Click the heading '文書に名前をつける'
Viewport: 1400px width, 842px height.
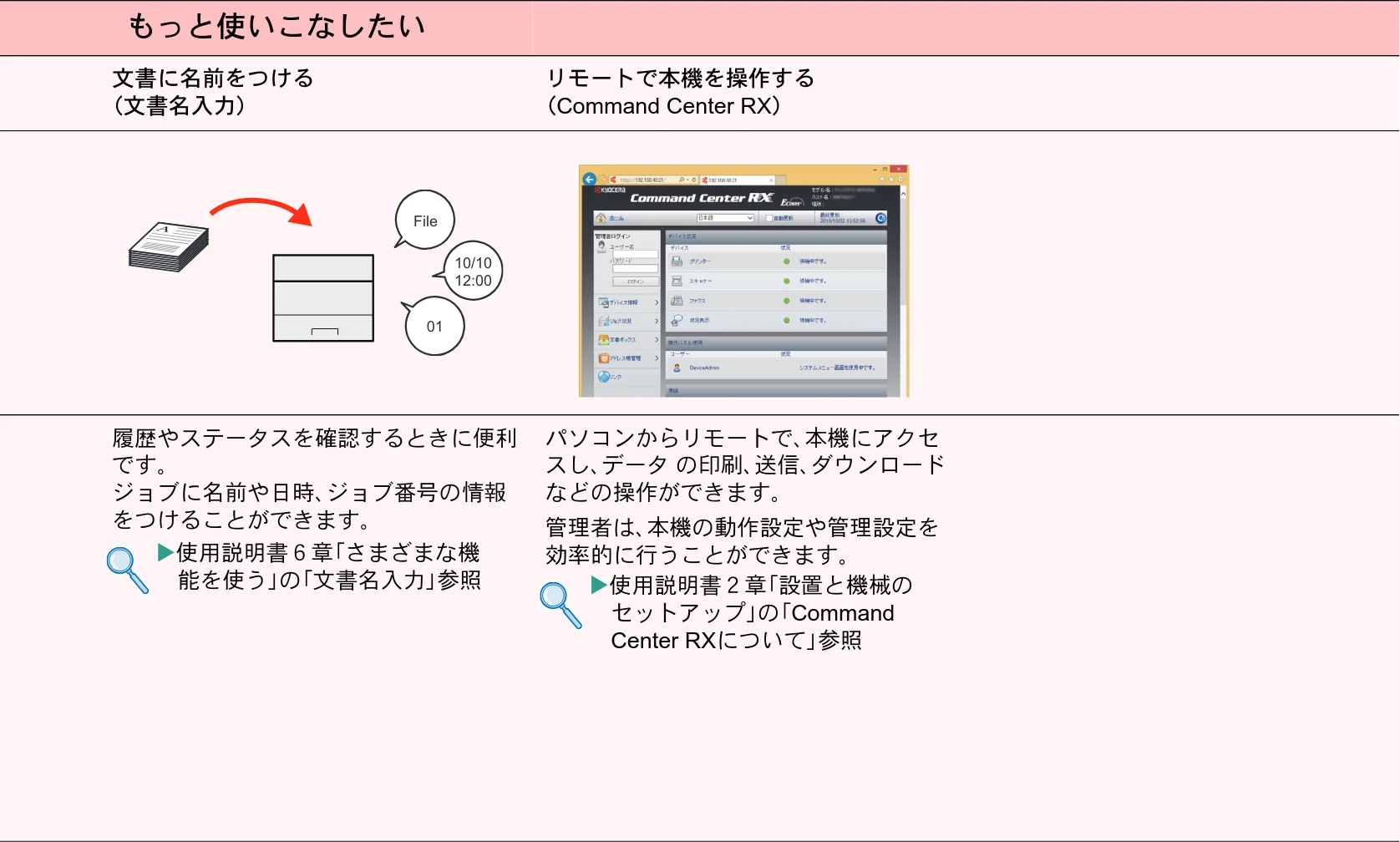213,78
